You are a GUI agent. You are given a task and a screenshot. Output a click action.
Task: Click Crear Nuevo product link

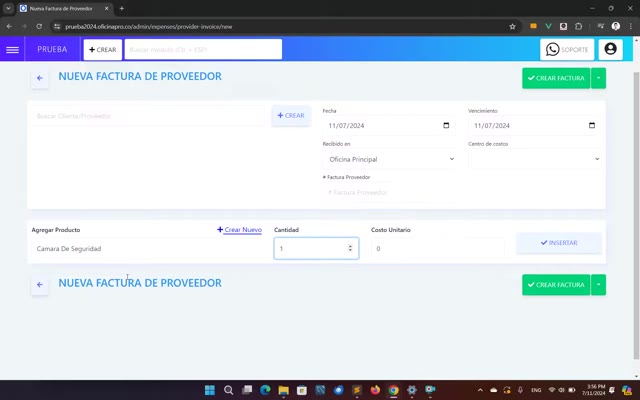(x=239, y=230)
